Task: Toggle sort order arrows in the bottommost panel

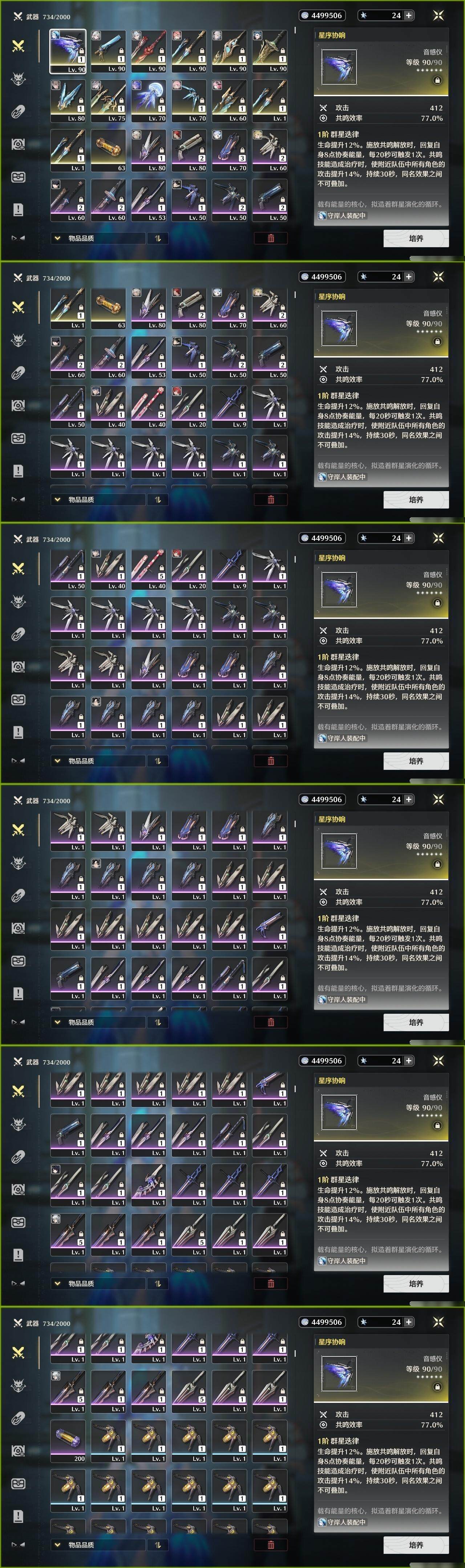Action: click(158, 1544)
